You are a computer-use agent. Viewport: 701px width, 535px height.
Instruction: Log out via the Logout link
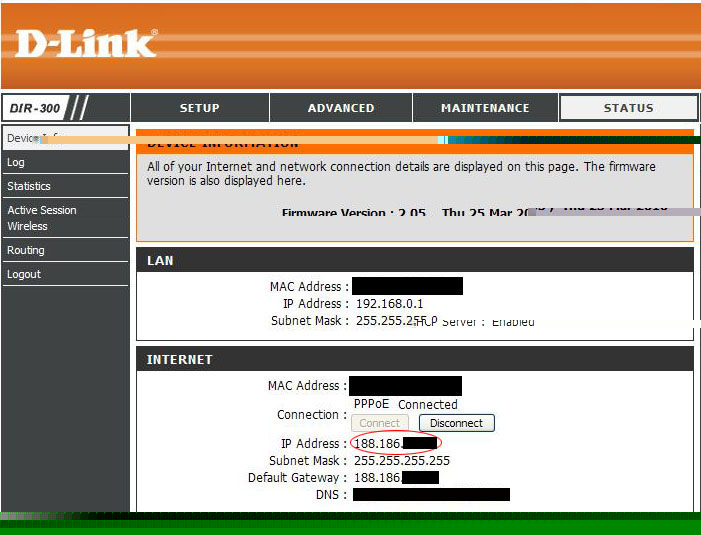[x=24, y=274]
